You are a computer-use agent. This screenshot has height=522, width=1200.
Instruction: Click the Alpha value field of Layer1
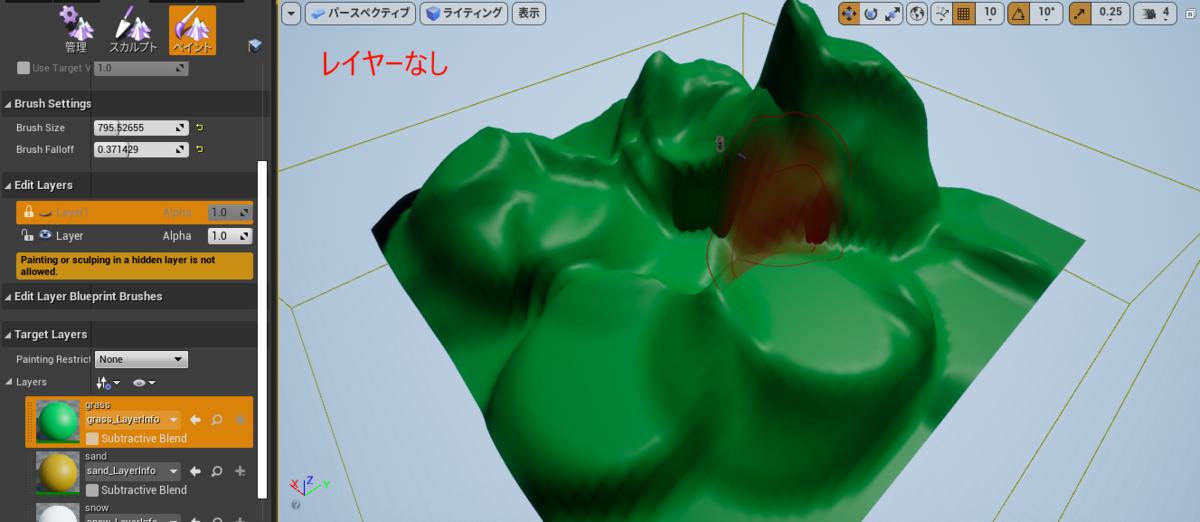230,213
